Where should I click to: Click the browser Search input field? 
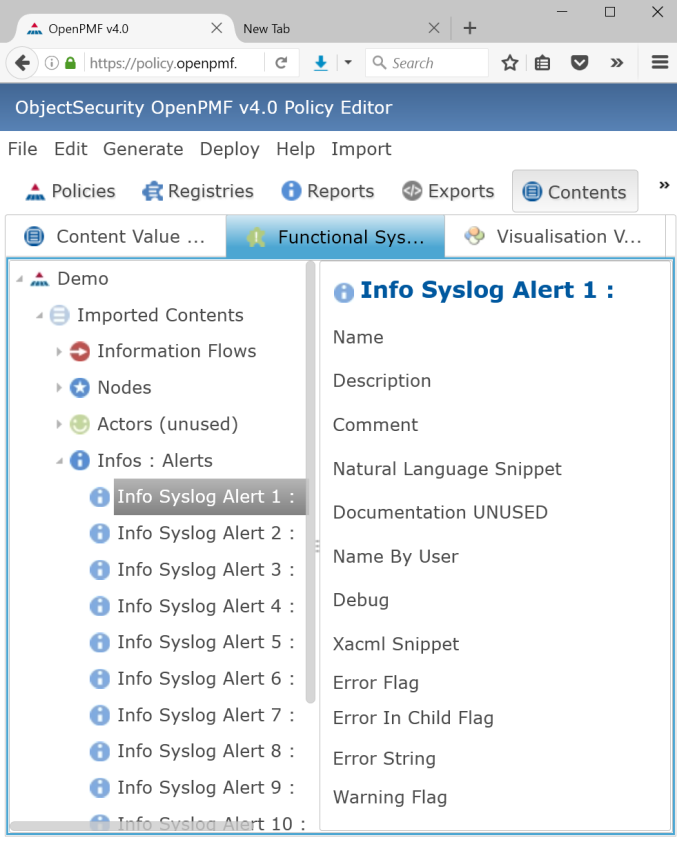tap(427, 63)
